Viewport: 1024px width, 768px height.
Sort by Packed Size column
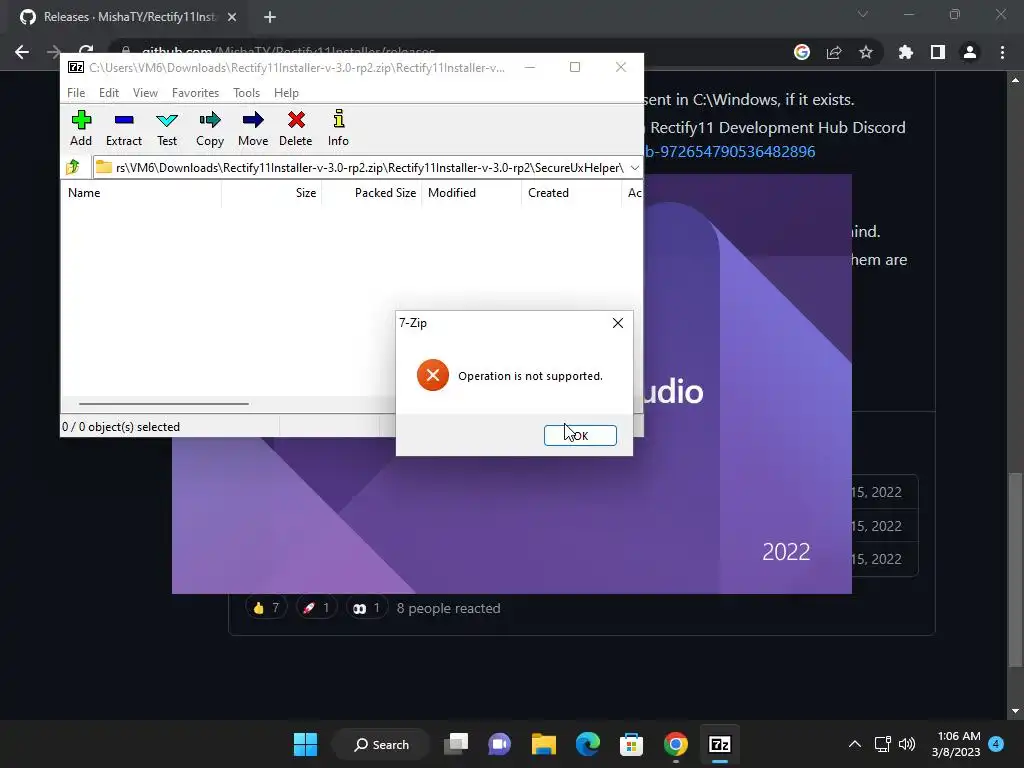click(371, 193)
